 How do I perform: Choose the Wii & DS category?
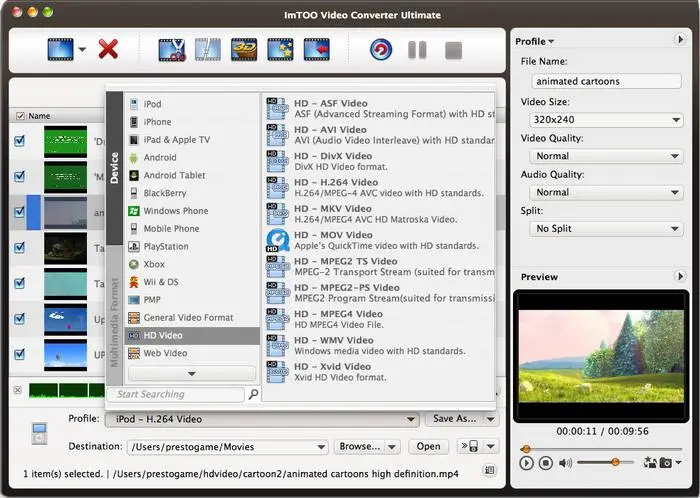point(192,282)
